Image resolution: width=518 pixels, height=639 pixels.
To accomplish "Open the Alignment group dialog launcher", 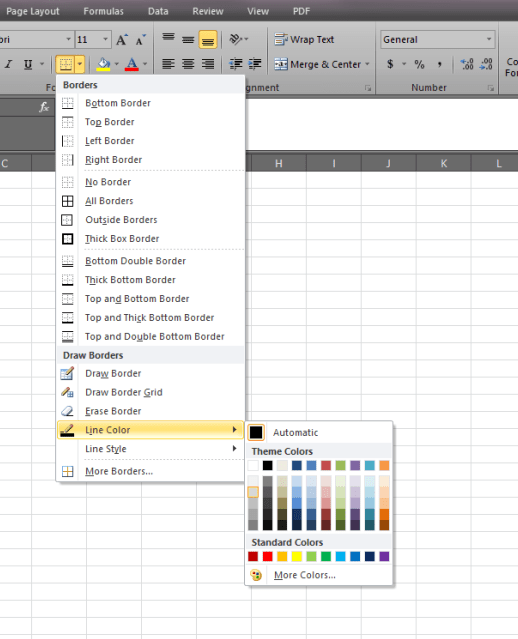I will tap(368, 88).
